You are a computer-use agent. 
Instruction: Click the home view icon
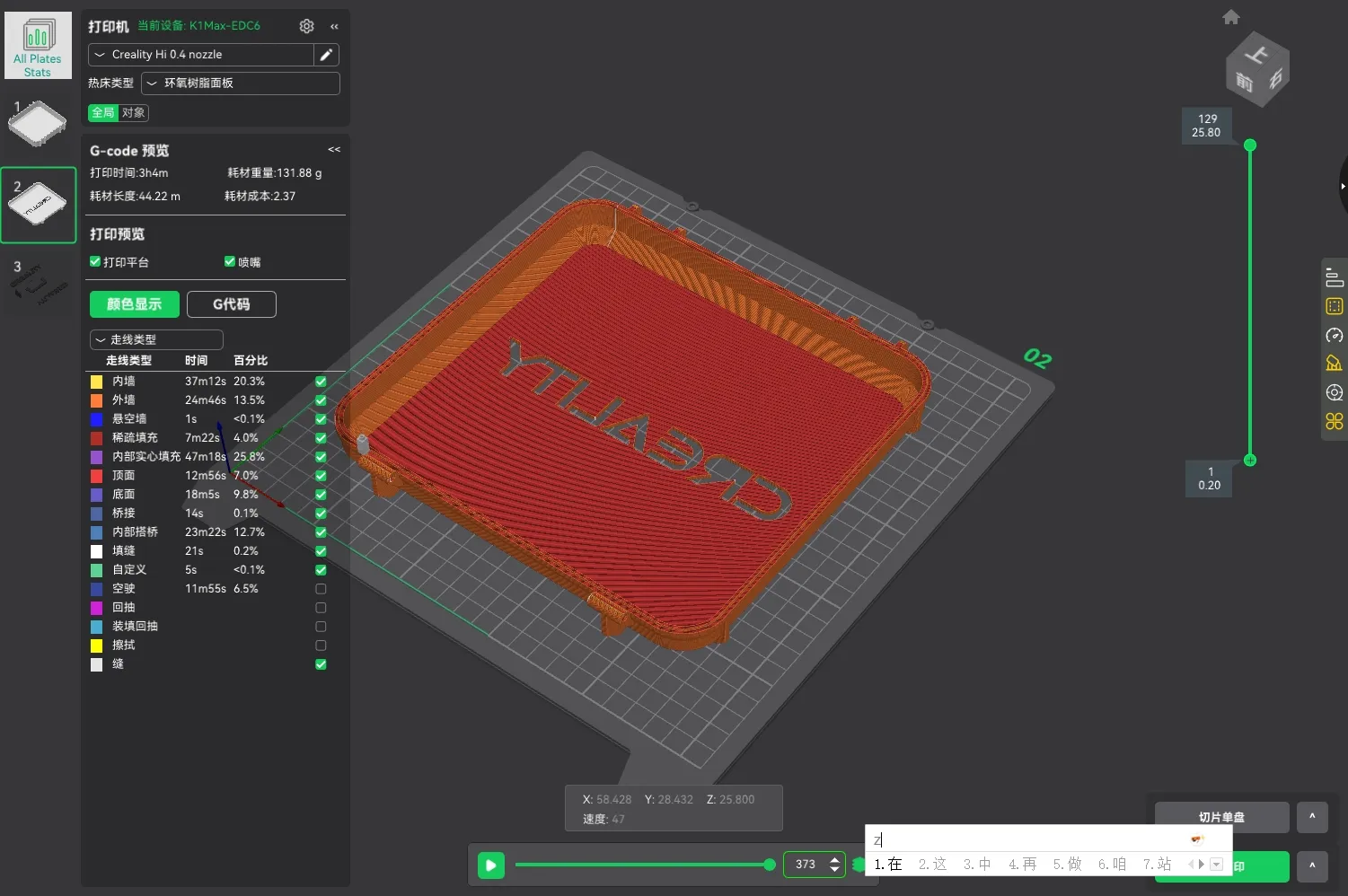click(x=1231, y=17)
